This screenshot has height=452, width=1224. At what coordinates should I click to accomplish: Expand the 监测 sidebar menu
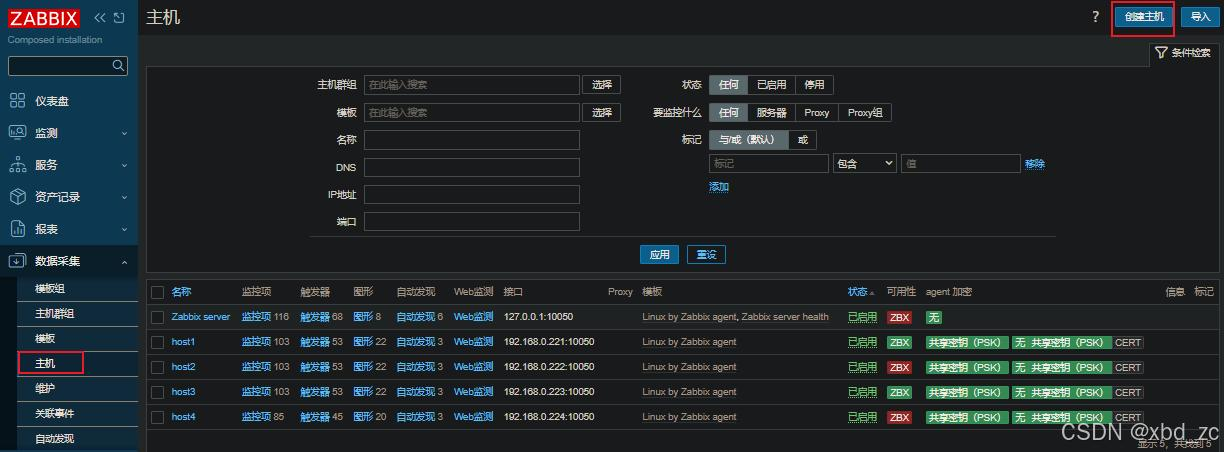(124, 133)
